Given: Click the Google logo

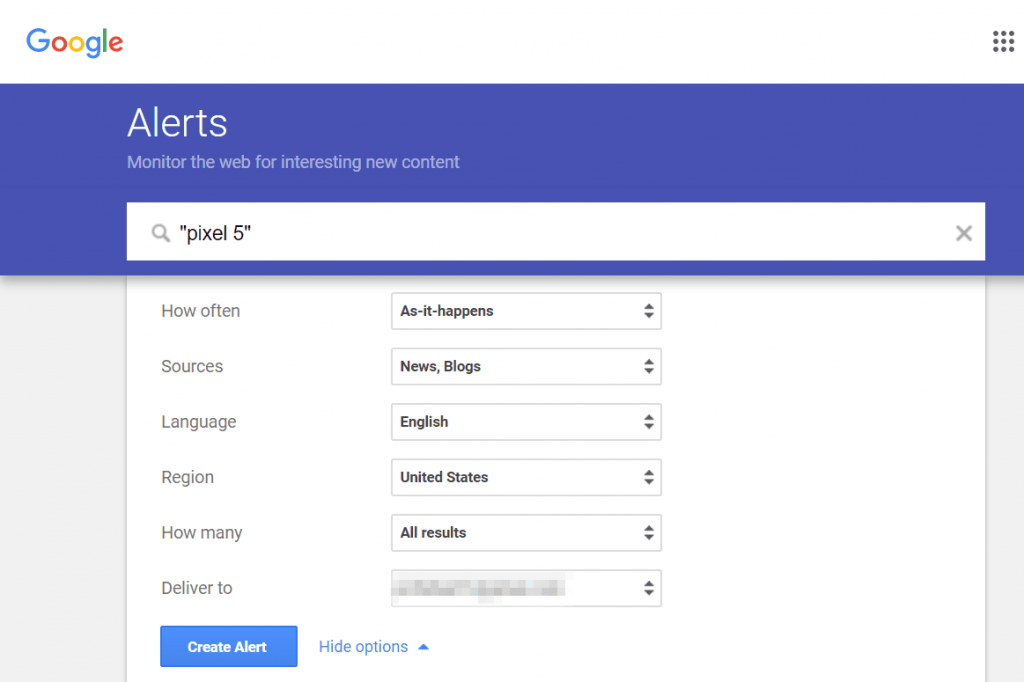Looking at the screenshot, I should [x=74, y=42].
